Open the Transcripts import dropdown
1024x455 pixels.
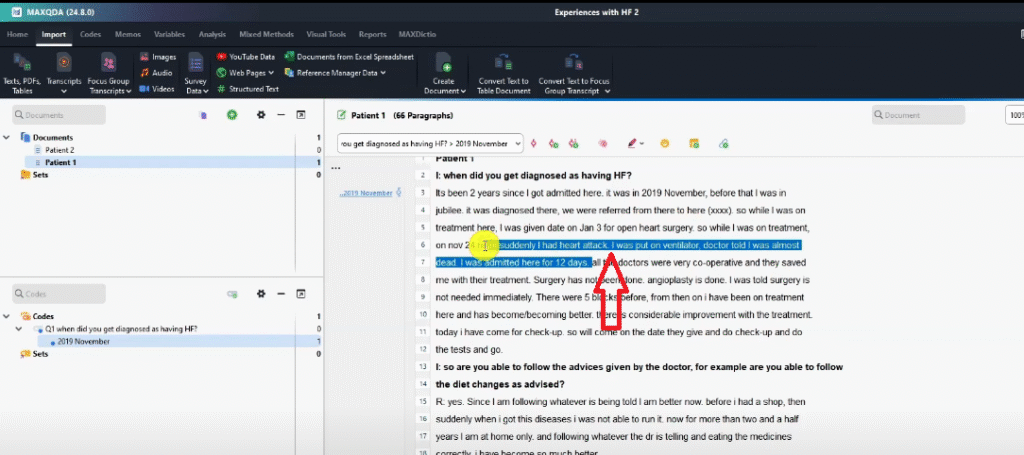click(64, 73)
